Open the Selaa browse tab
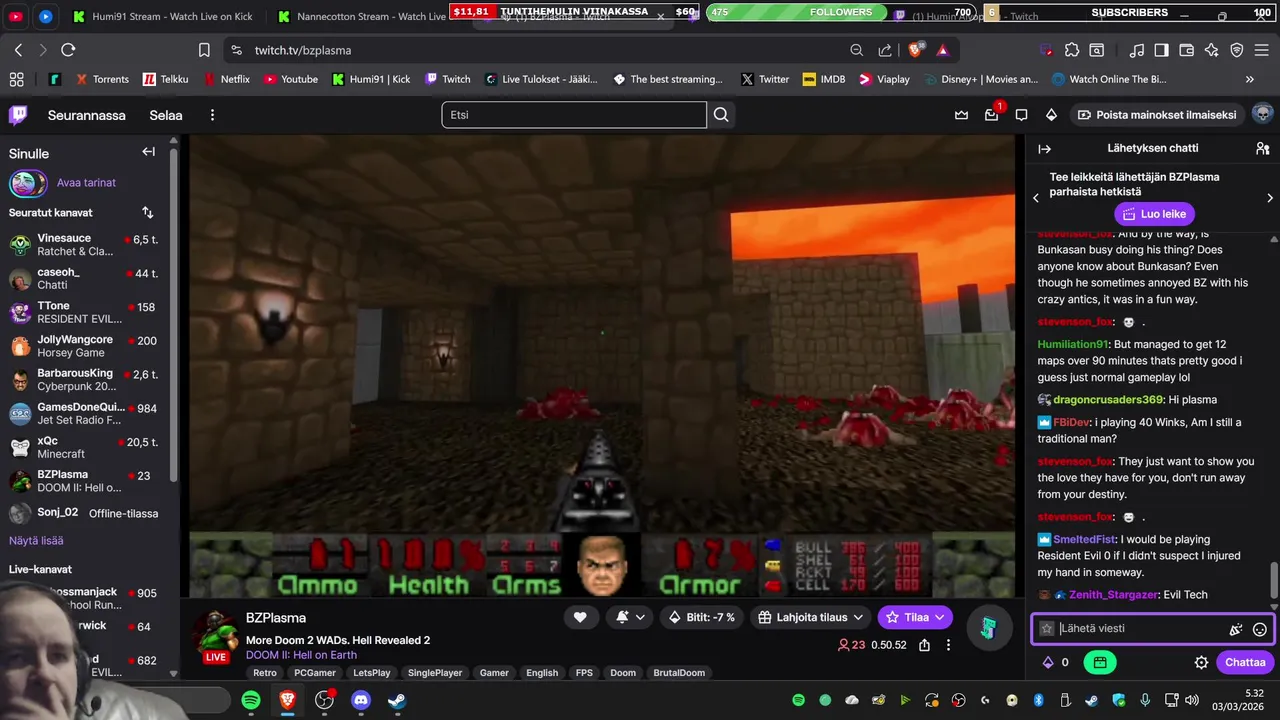Viewport: 1280px width, 720px height. [x=166, y=115]
